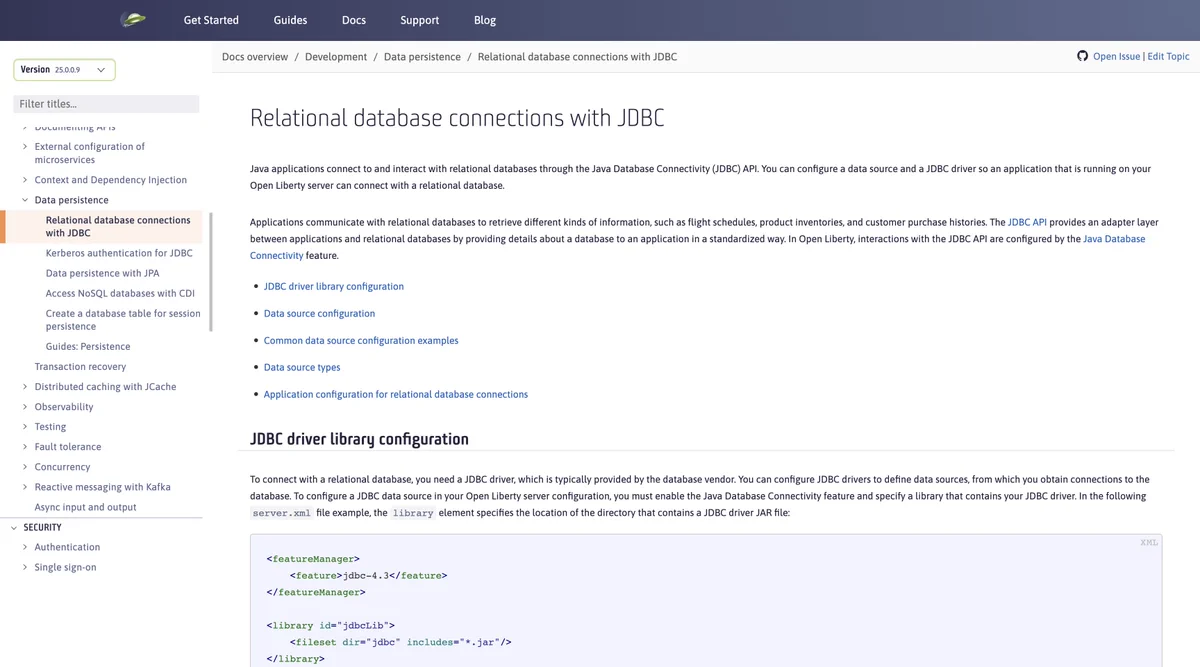Click the Open Issue link
Image resolution: width=1200 pixels, height=667 pixels.
pyautogui.click(x=1116, y=57)
